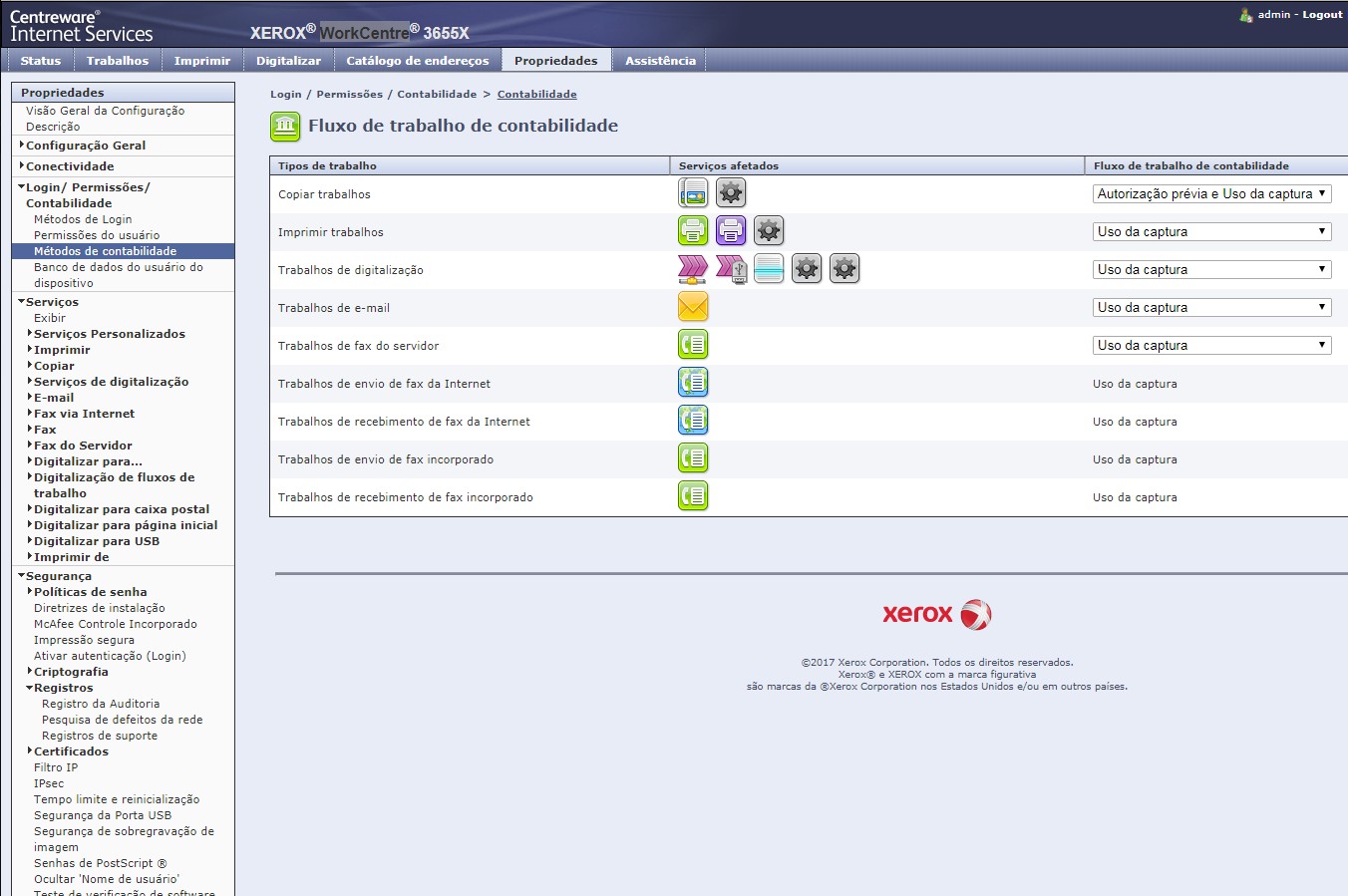Switch to the Trabalhos tab

117,61
